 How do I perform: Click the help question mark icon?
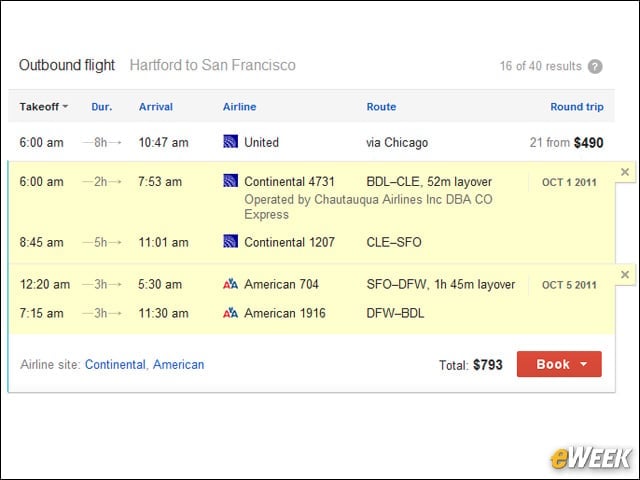[595, 66]
